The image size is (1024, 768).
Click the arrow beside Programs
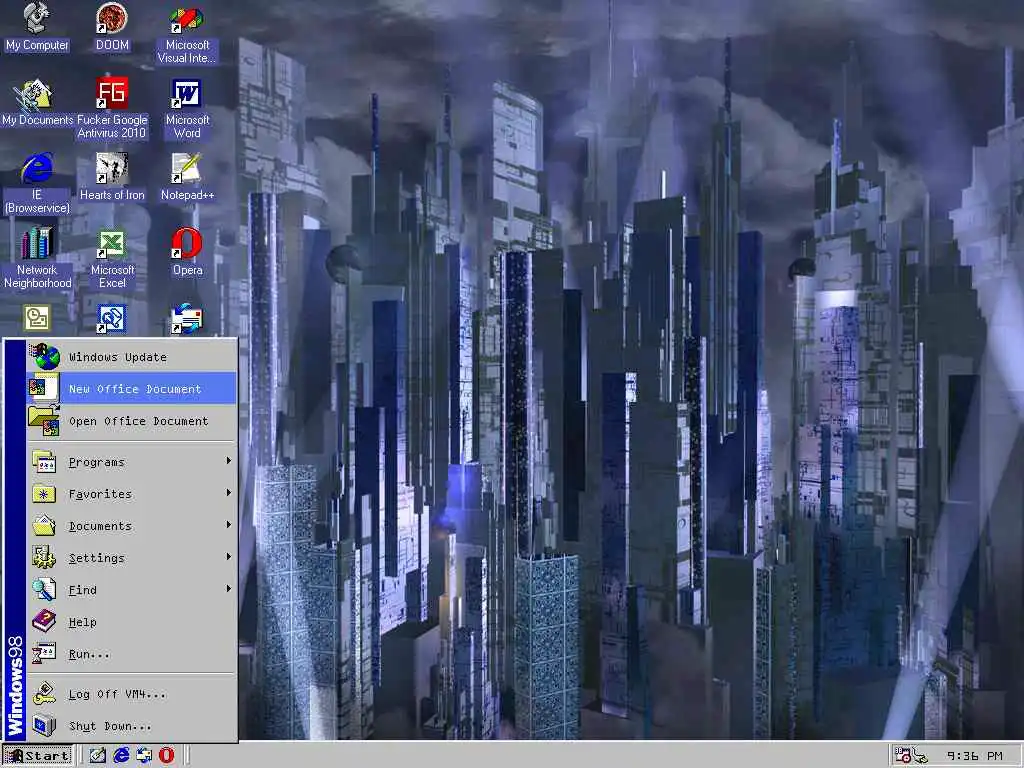pos(229,461)
